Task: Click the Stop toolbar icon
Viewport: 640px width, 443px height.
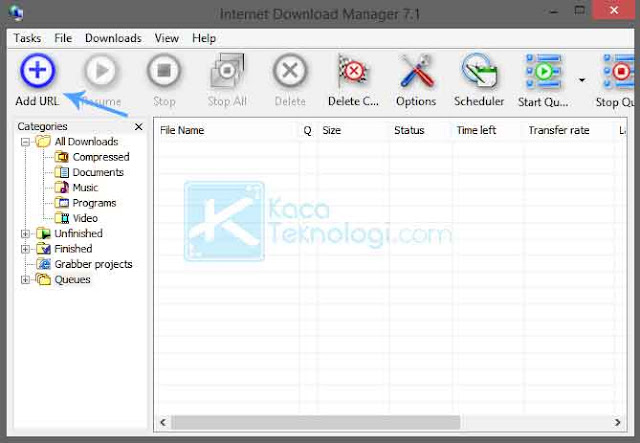Action: click(164, 71)
